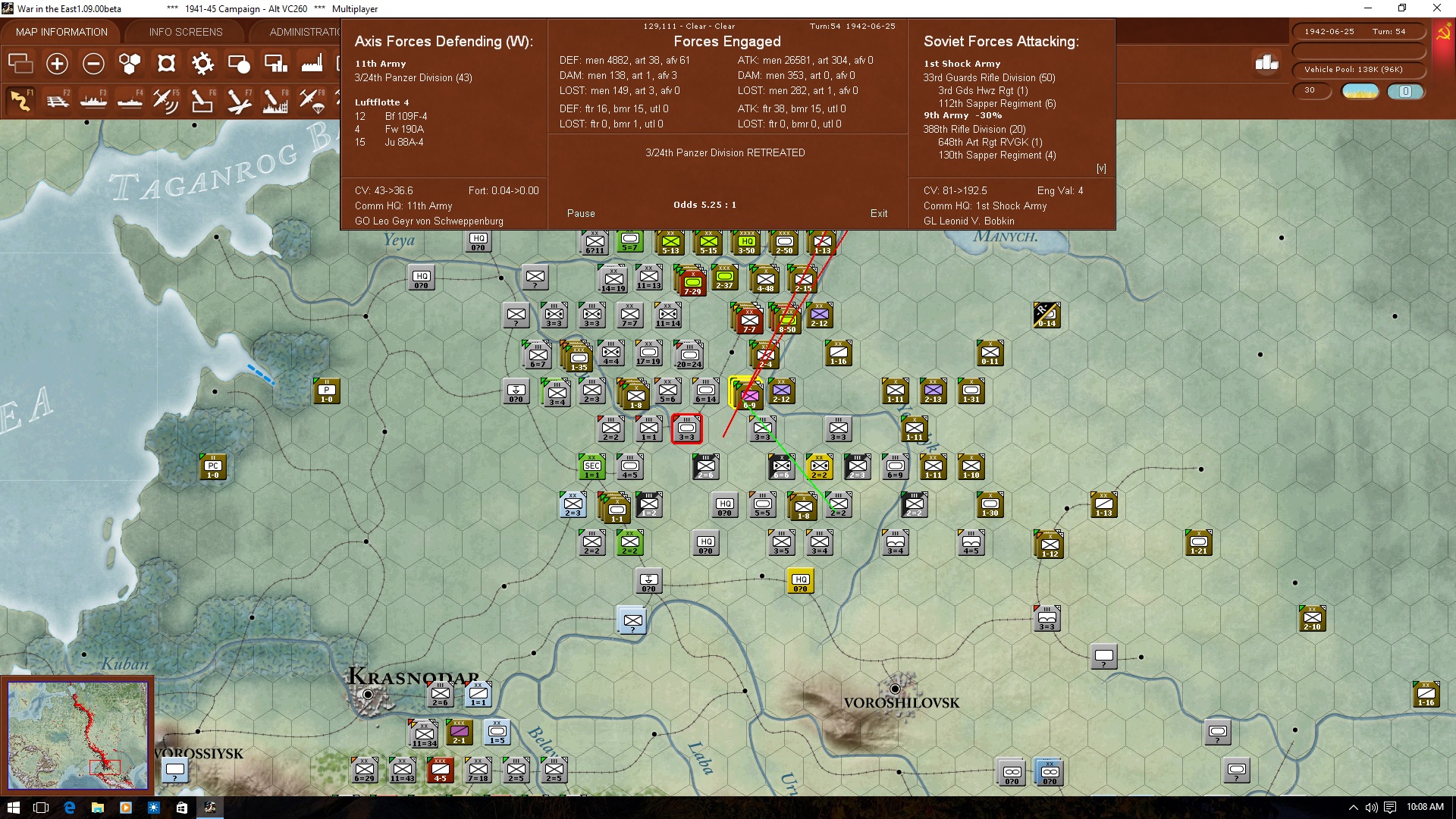
Task: Click the wheat field weather indicator
Action: point(1360,91)
